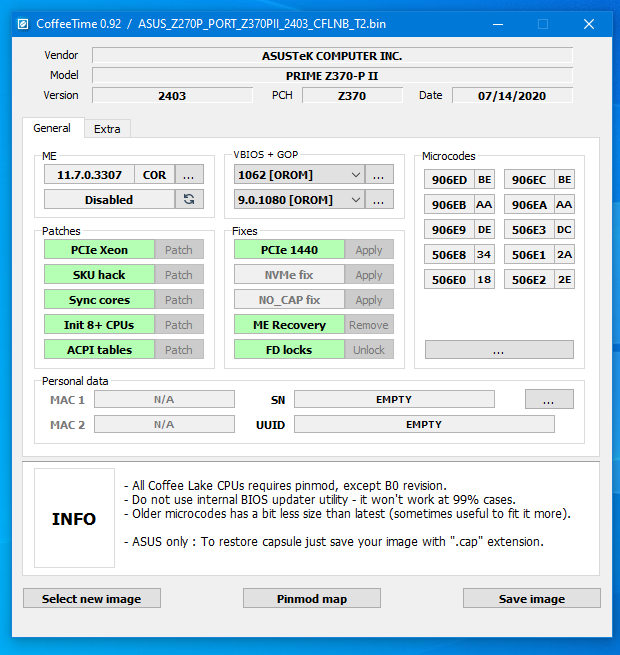
Task: Expand the GOP 9.0.1080 [OROM] dropdown
Action: click(x=299, y=200)
